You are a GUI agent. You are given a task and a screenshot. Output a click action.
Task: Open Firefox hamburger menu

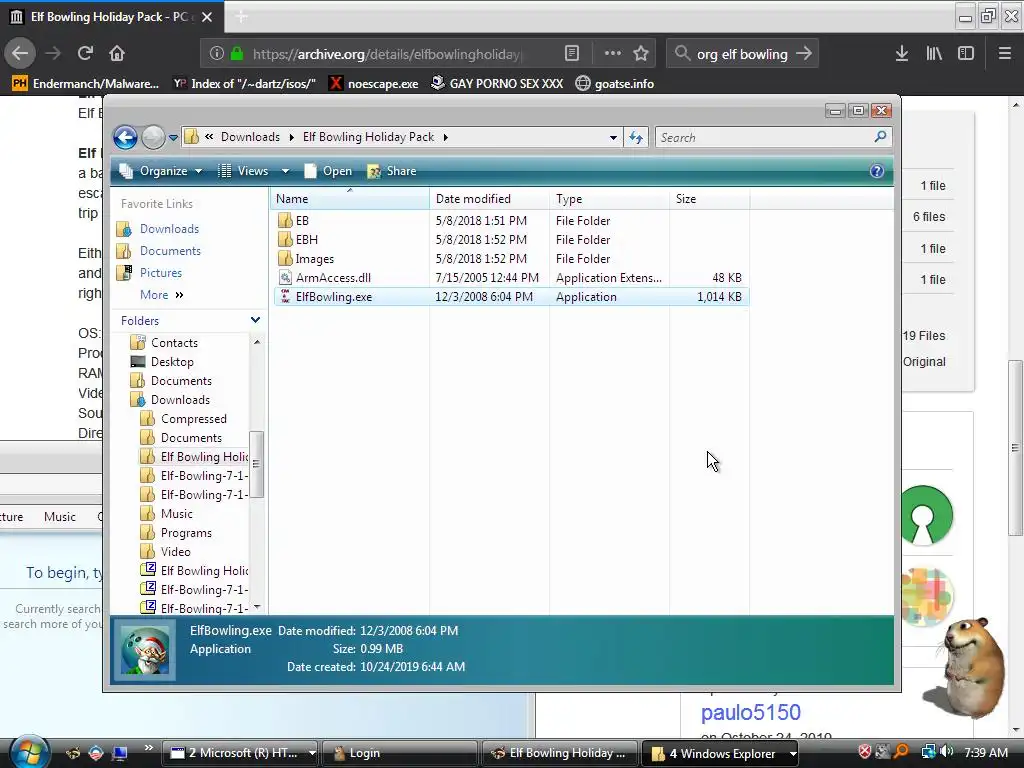(1004, 54)
